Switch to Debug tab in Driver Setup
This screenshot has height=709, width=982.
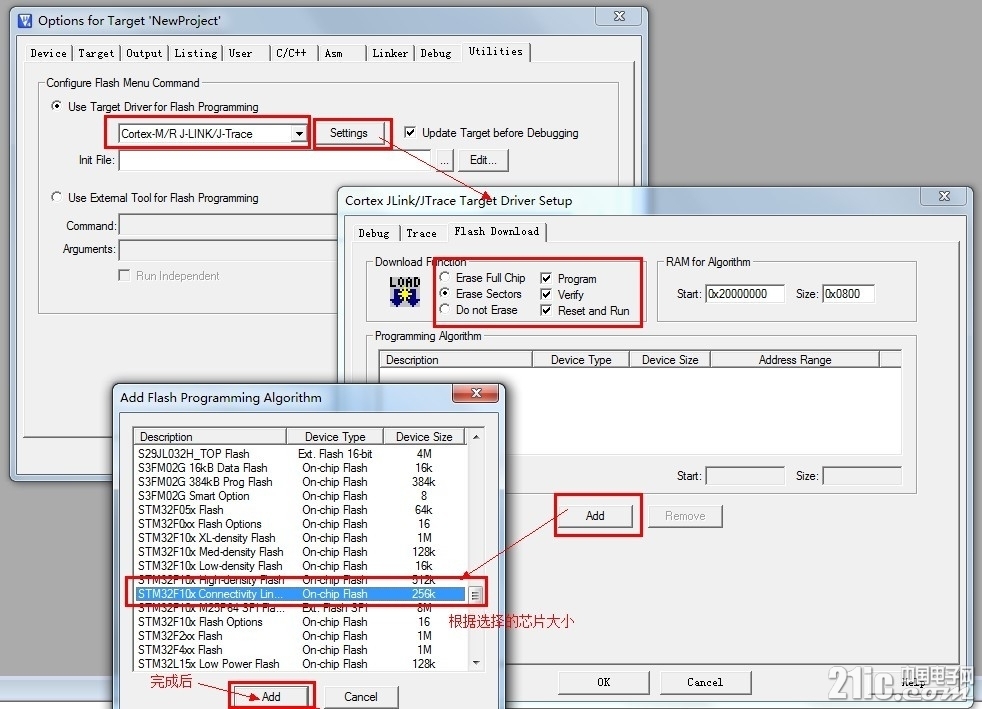tap(374, 233)
